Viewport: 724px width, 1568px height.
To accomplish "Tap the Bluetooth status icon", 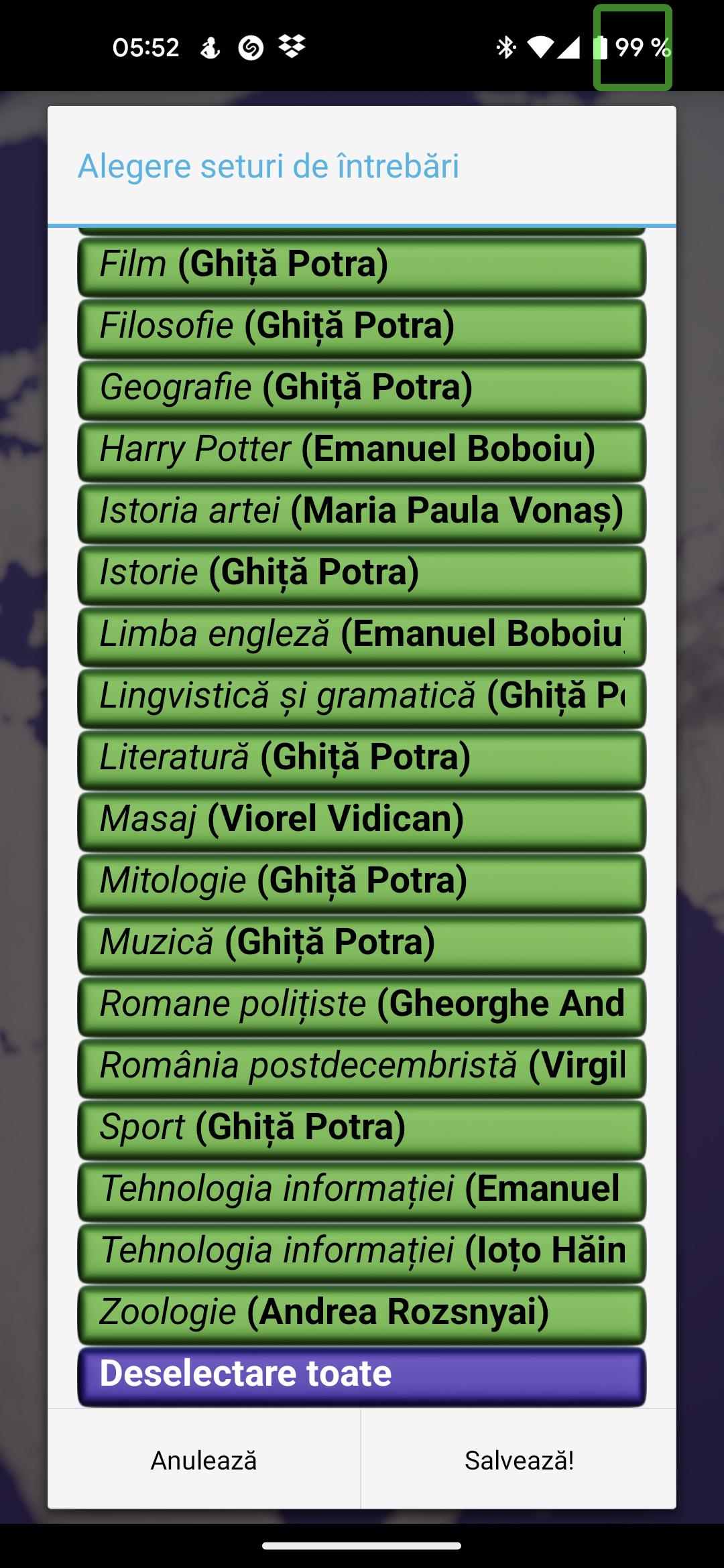I will click(505, 47).
